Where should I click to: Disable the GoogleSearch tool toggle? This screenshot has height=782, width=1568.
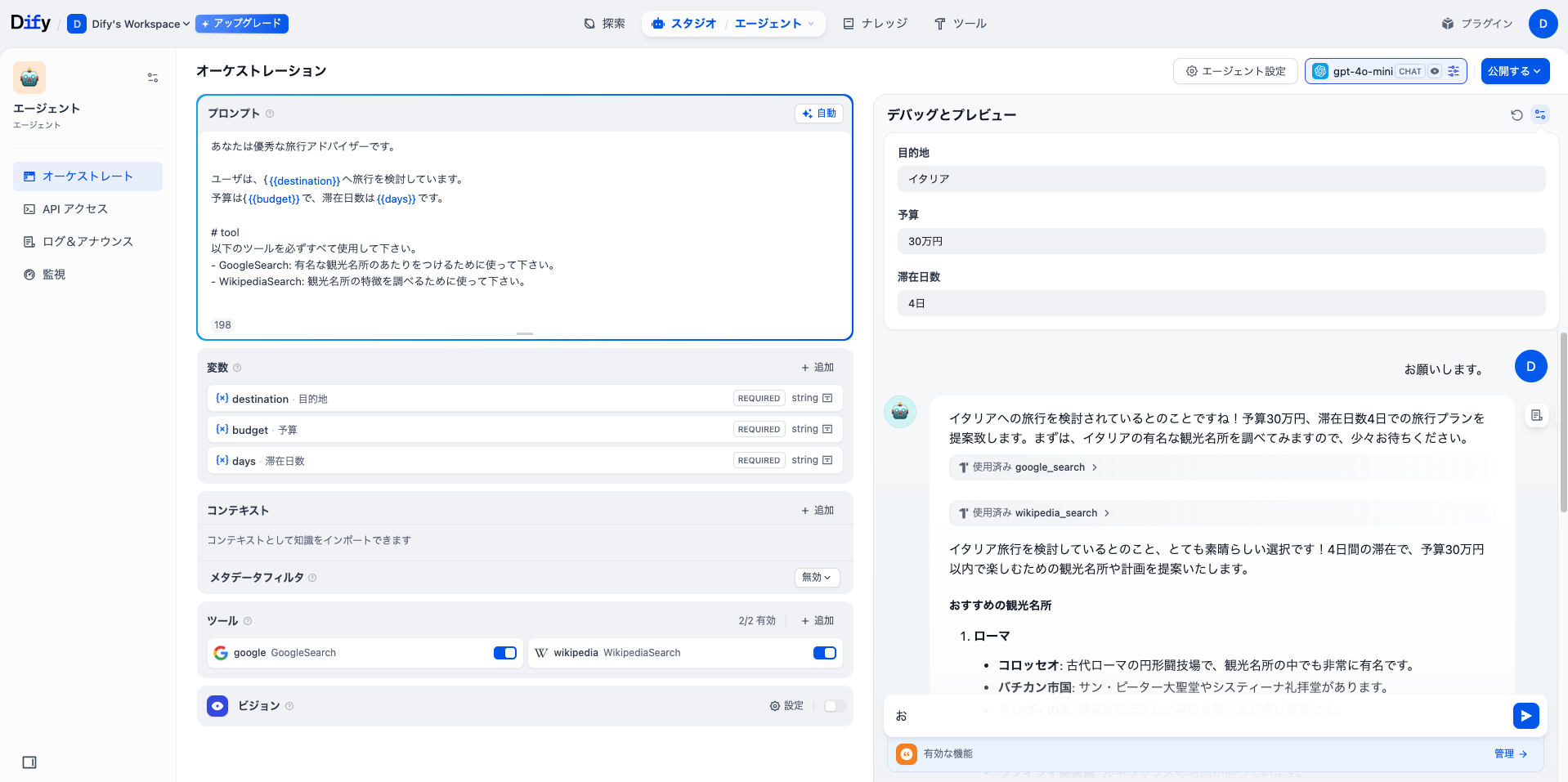(x=504, y=653)
